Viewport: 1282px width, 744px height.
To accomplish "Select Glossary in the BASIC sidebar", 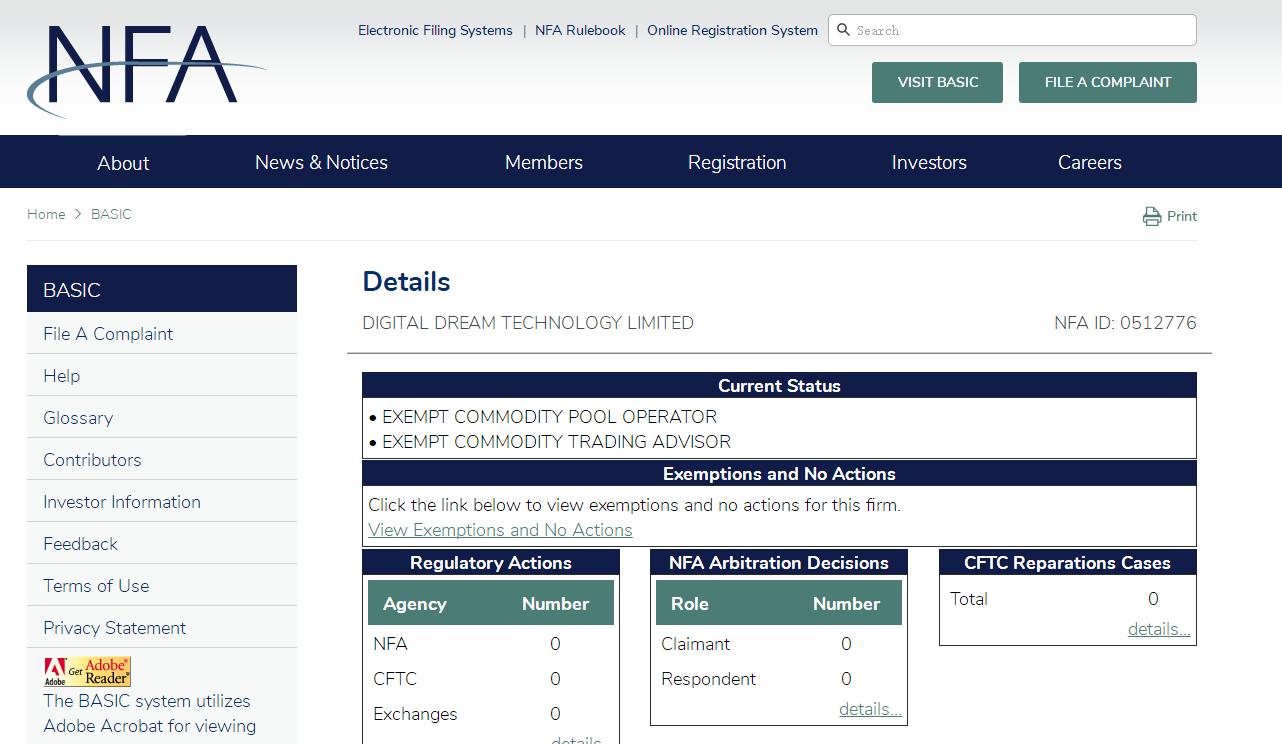I will click(78, 418).
